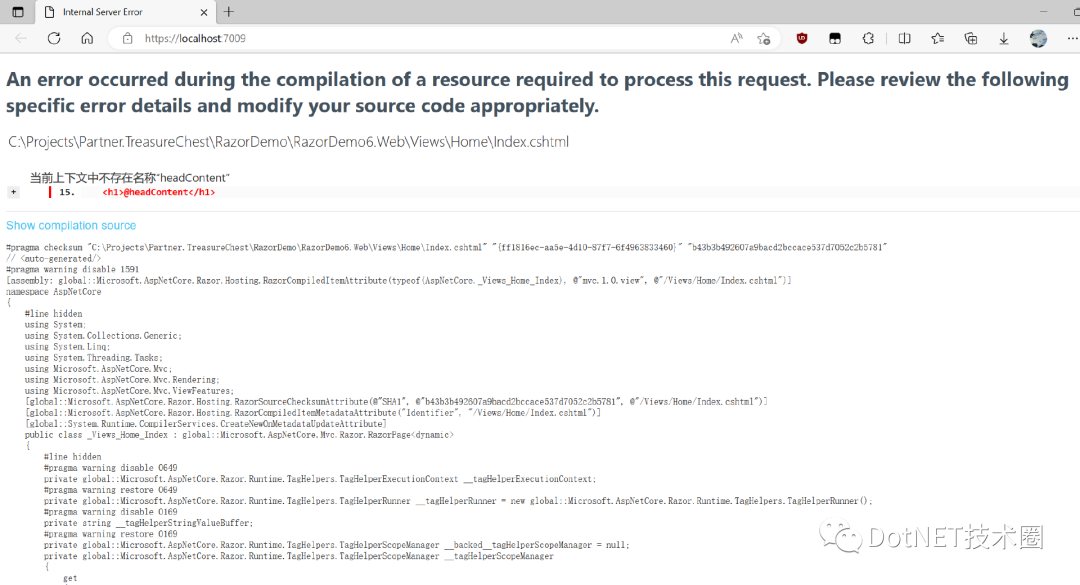Open a new tab with plus button

coord(229,12)
